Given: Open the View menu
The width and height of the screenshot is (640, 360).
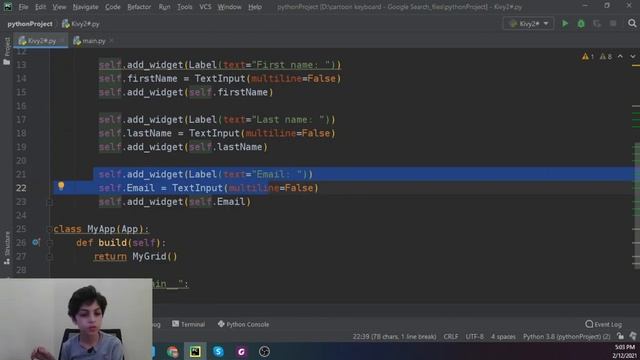Looking at the screenshot, I should coord(59,7).
